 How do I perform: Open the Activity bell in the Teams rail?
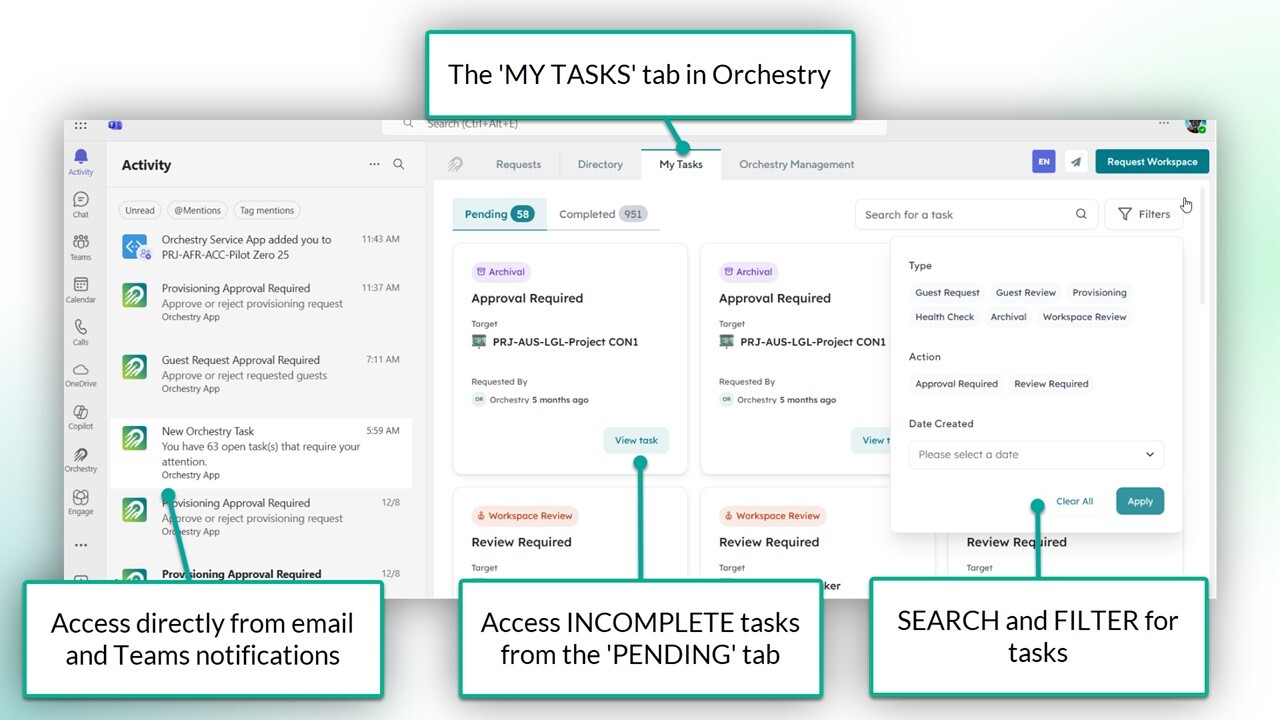[x=81, y=161]
